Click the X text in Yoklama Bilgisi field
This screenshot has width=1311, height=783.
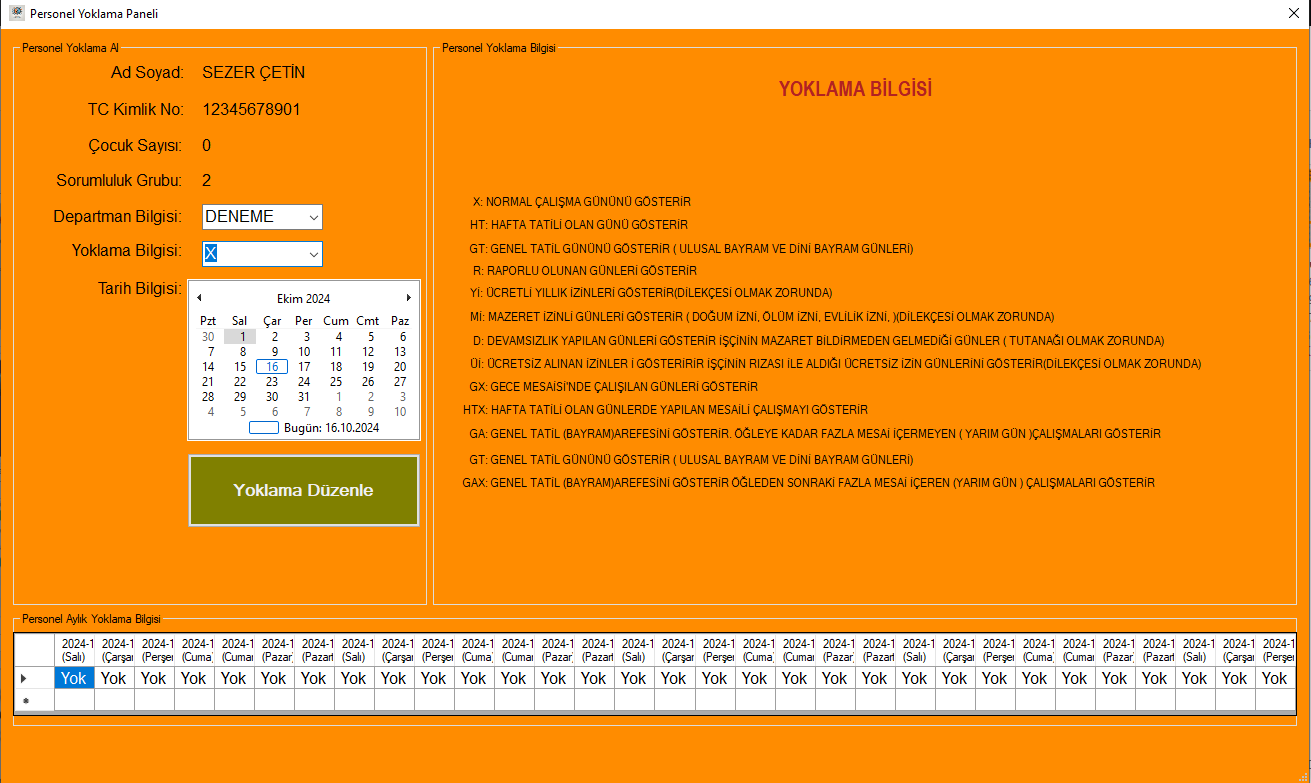[x=211, y=254]
